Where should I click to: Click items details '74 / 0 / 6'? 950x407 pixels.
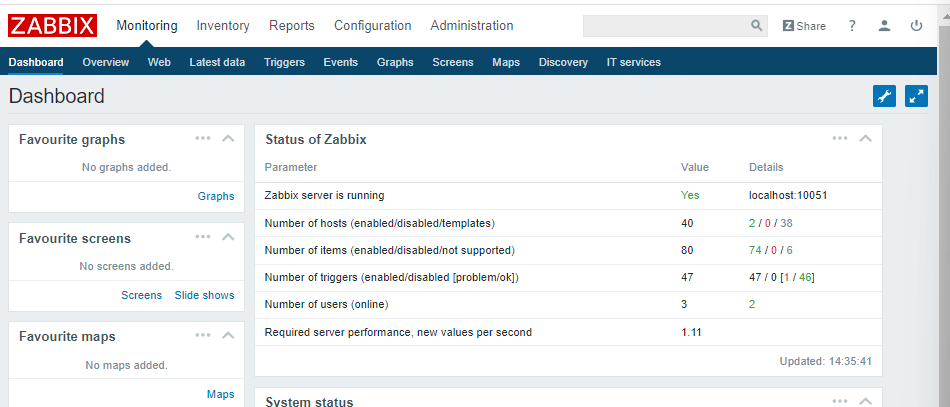pos(771,250)
